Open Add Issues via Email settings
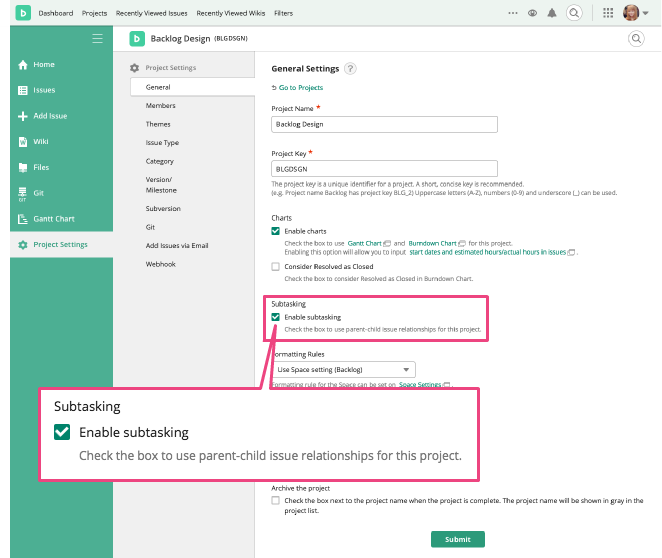Screen dimensions: 662x558 177,246
